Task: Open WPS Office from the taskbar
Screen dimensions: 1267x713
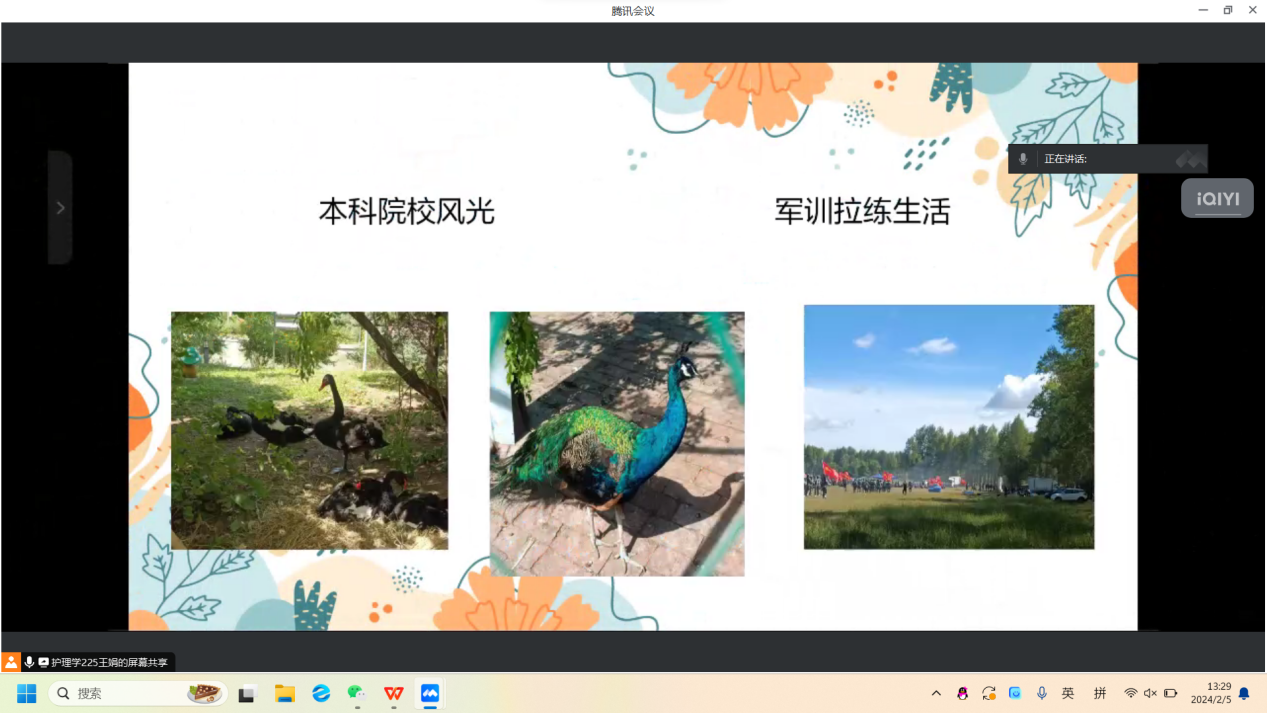Action: [x=394, y=693]
